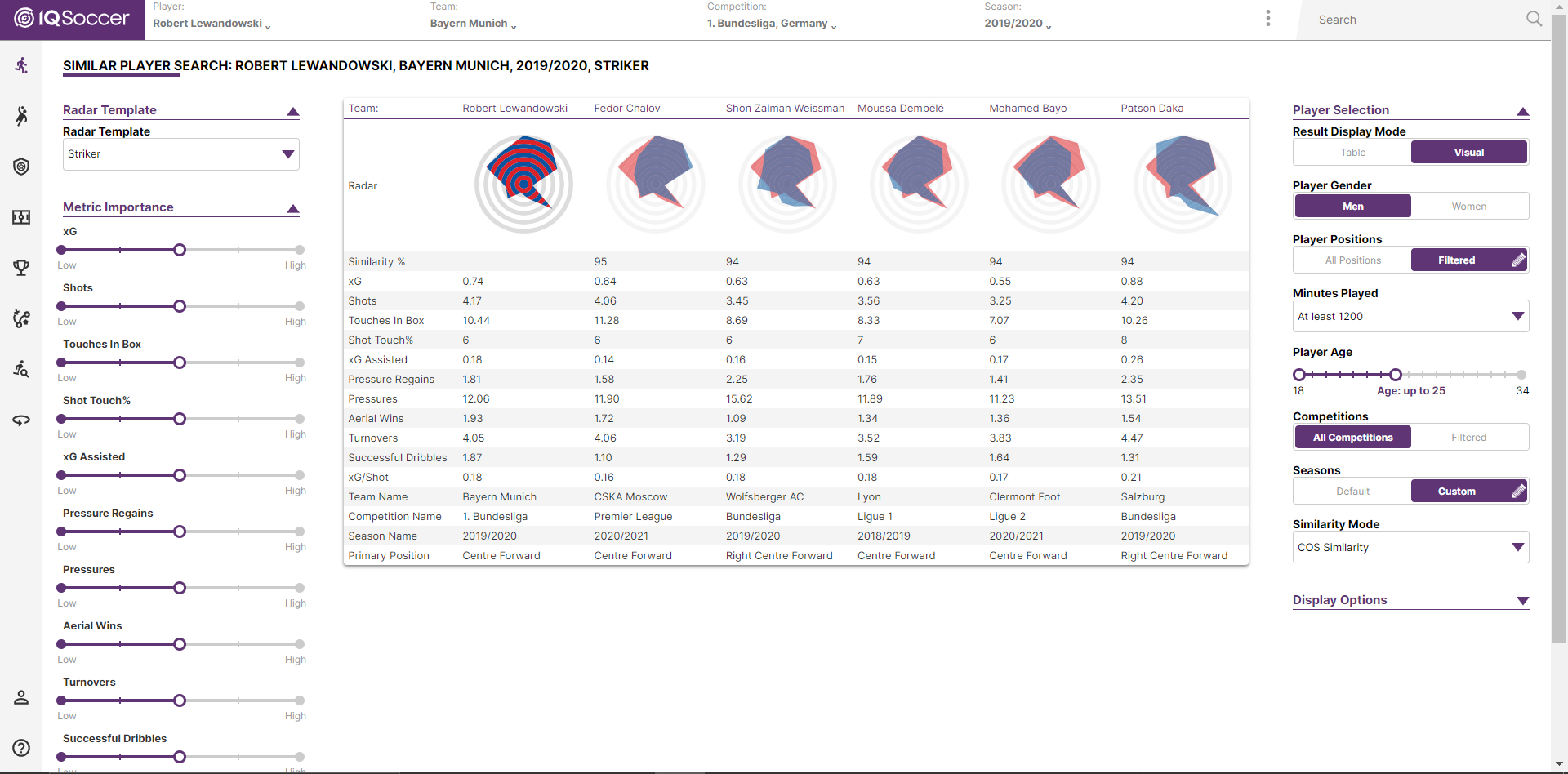The width and height of the screenshot is (1568, 774).
Task: Collapse the Player Selection section
Action: (x=1522, y=111)
